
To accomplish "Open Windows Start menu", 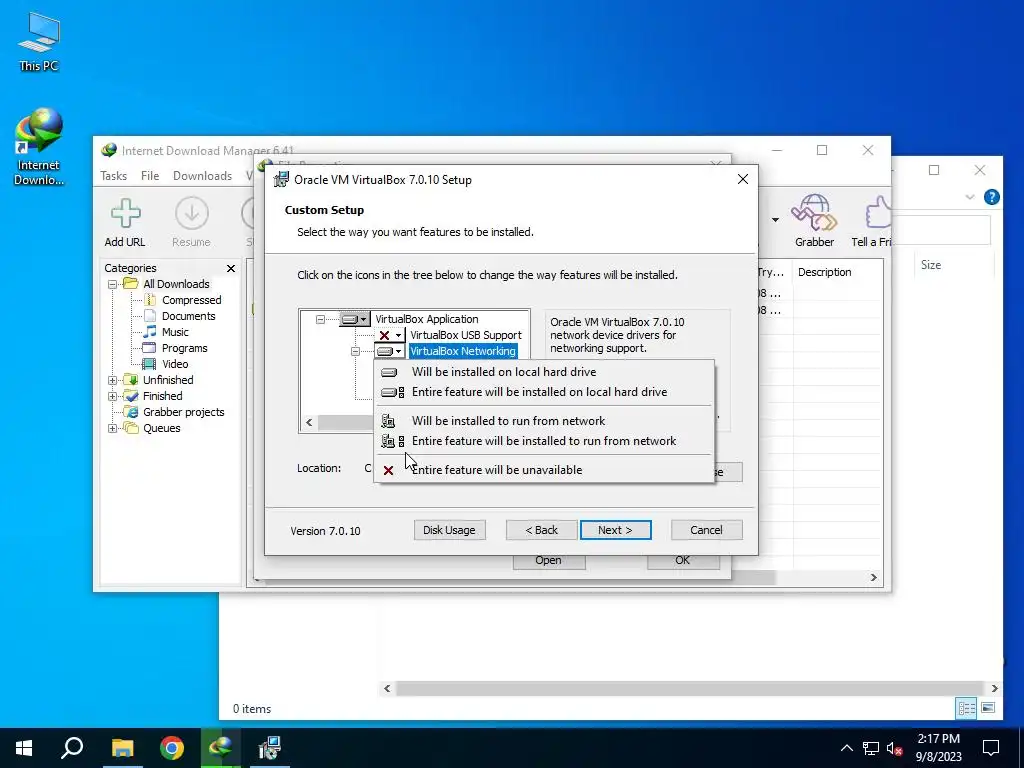I will pos(24,748).
